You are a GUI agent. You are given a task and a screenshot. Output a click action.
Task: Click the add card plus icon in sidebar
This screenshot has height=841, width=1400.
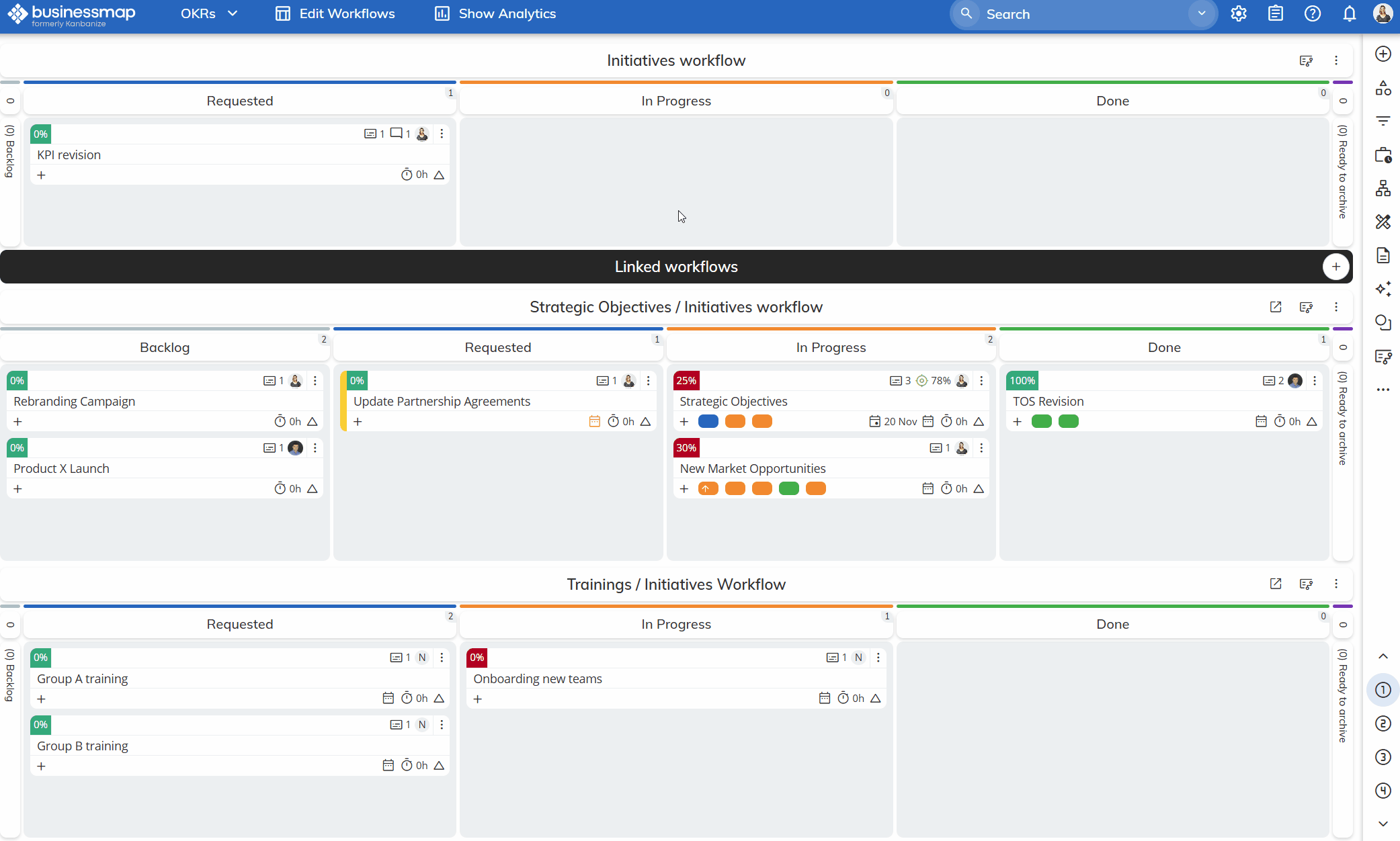[1383, 54]
